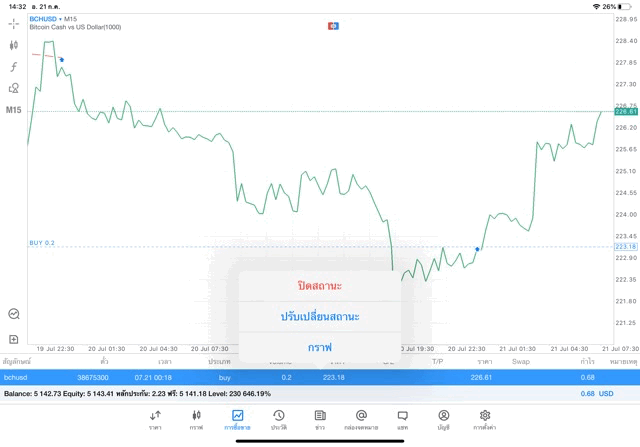Viewport: 640px width, 447px height.
Task: Activate the crosshair tool
Action: coord(14,23)
